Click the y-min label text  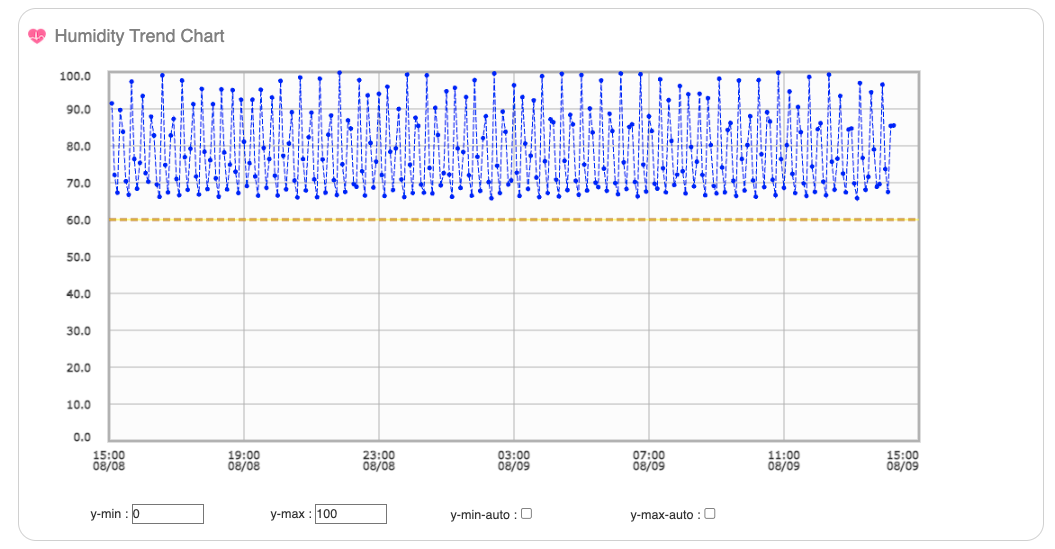(x=109, y=514)
